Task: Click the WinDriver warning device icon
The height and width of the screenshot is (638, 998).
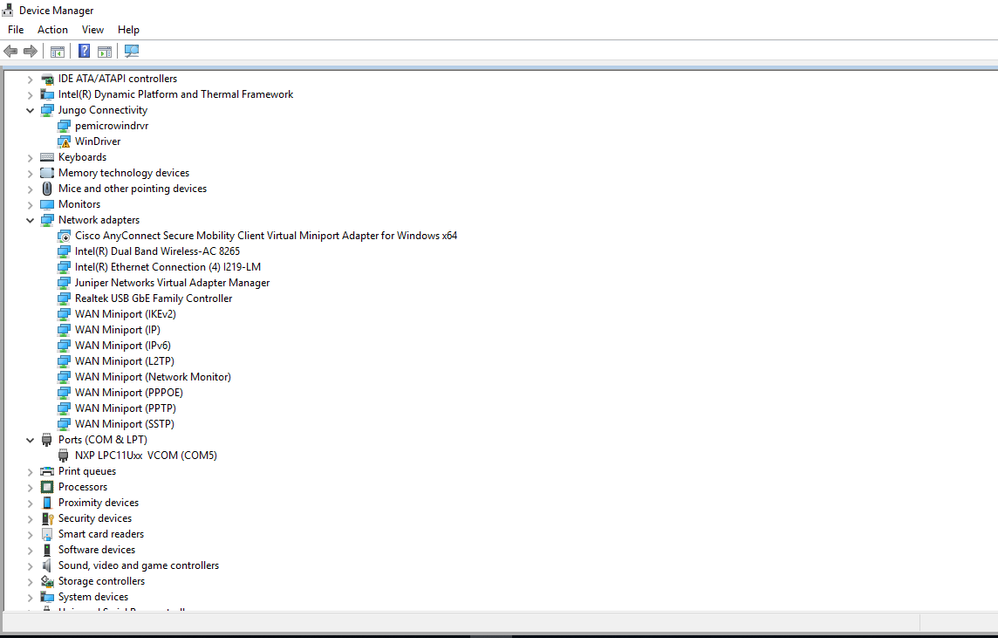Action: [64, 141]
